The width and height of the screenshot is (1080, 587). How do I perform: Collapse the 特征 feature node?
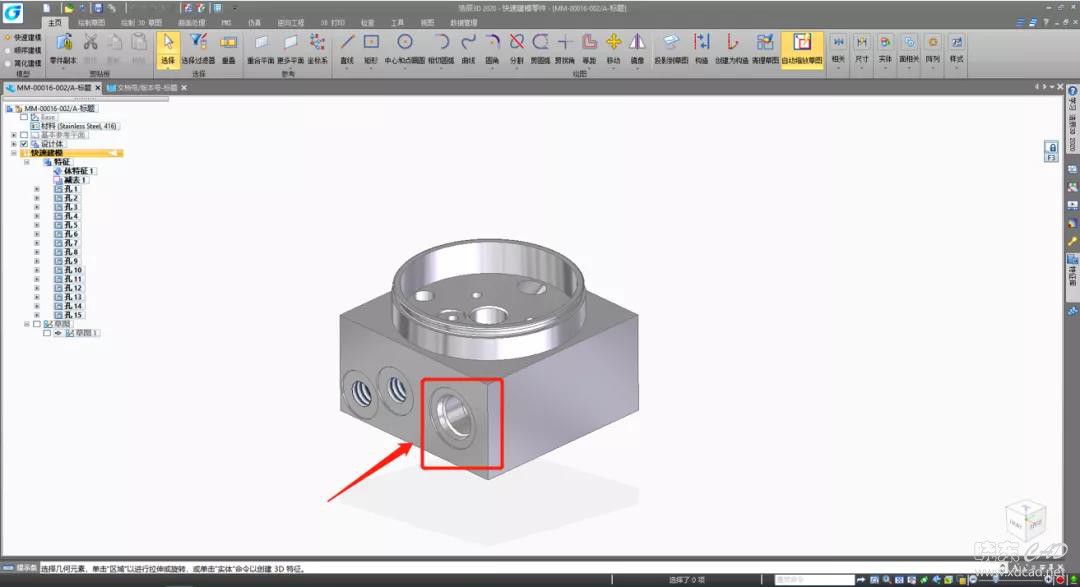coord(27,162)
